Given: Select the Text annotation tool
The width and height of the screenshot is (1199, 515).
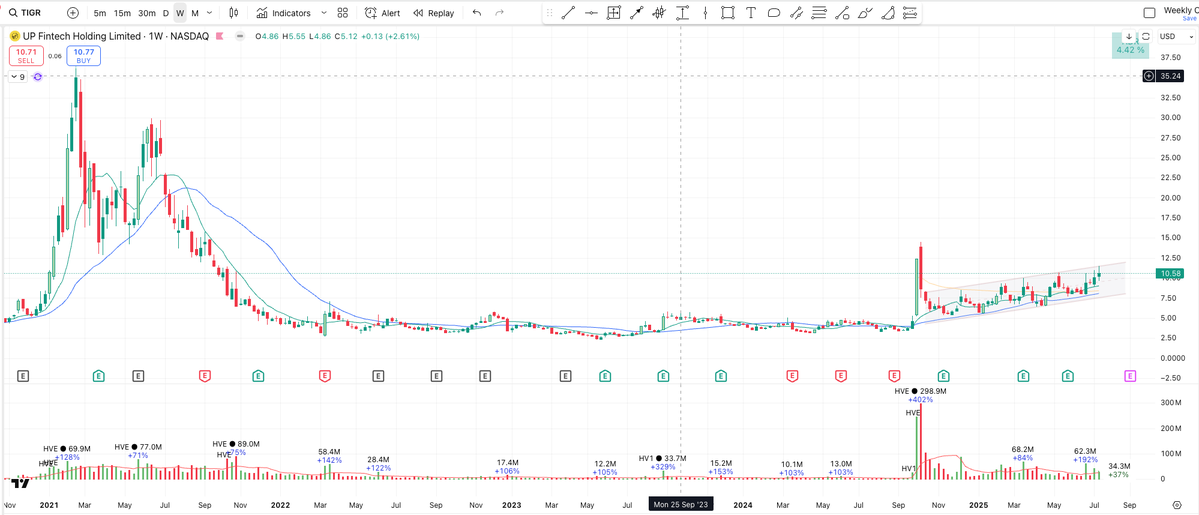Looking at the screenshot, I should 751,13.
